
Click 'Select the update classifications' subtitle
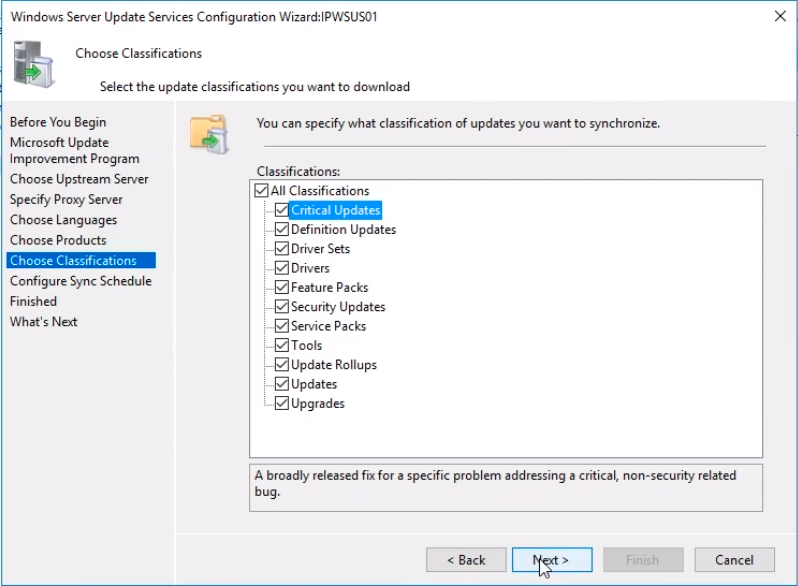[x=254, y=87]
